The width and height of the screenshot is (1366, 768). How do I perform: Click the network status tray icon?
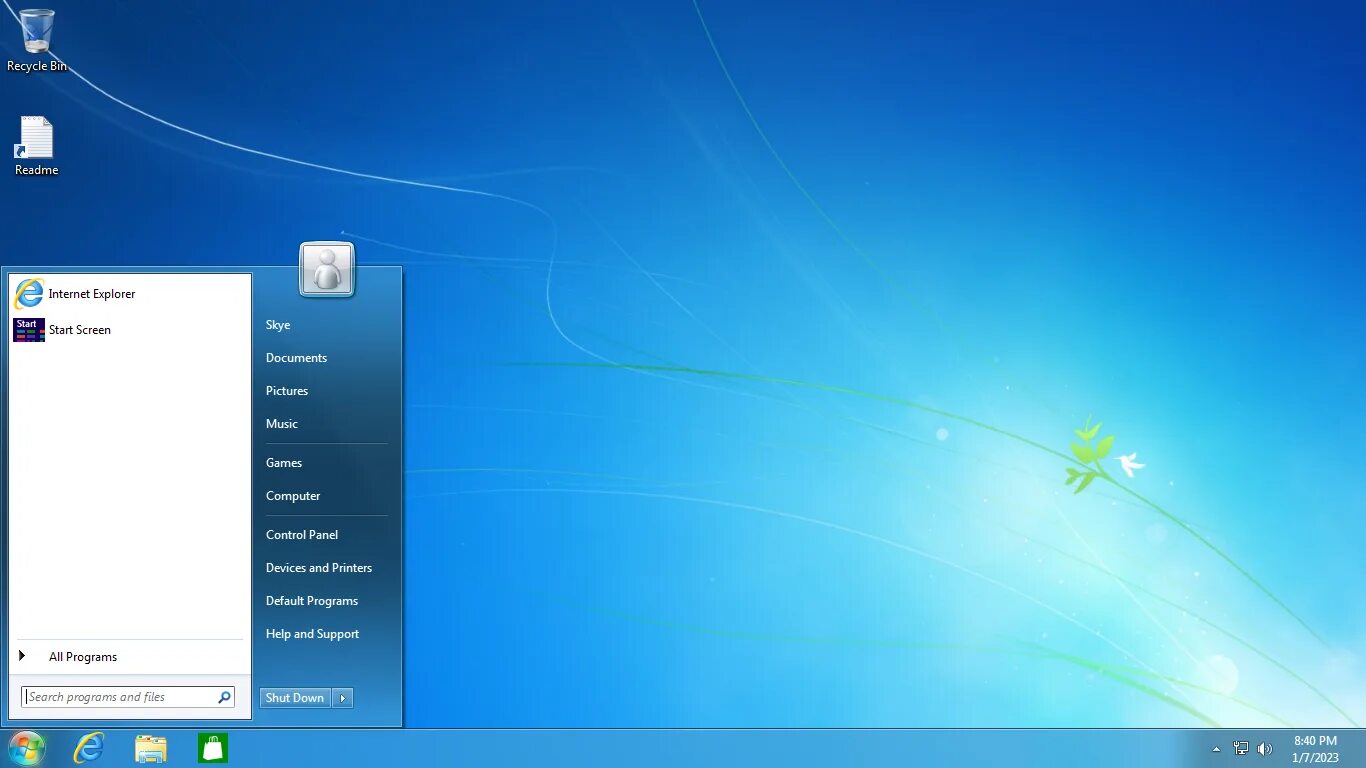[1241, 748]
